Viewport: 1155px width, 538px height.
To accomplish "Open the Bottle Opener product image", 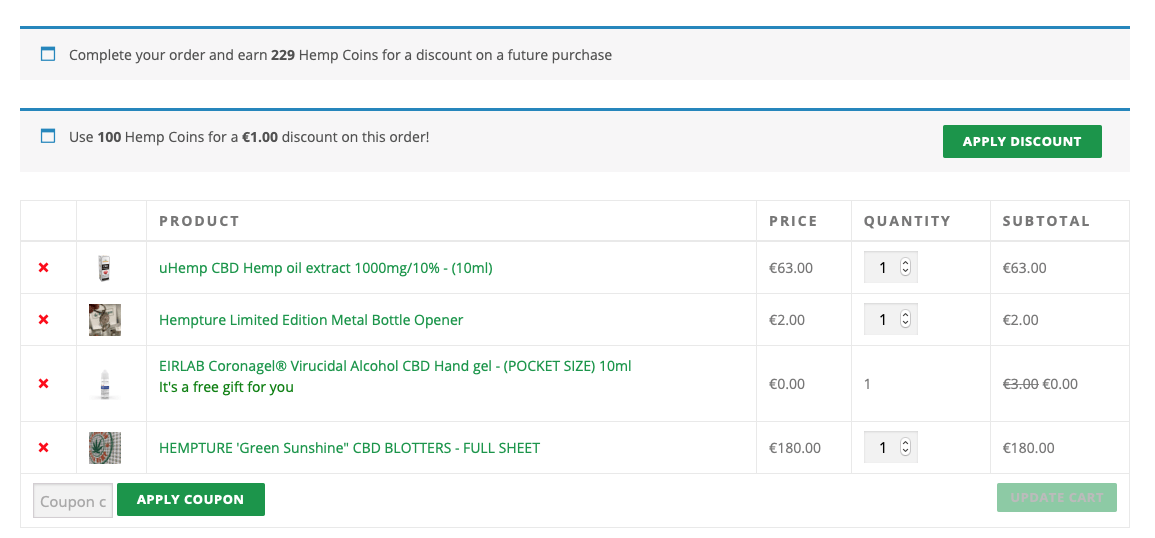I will tap(105, 320).
